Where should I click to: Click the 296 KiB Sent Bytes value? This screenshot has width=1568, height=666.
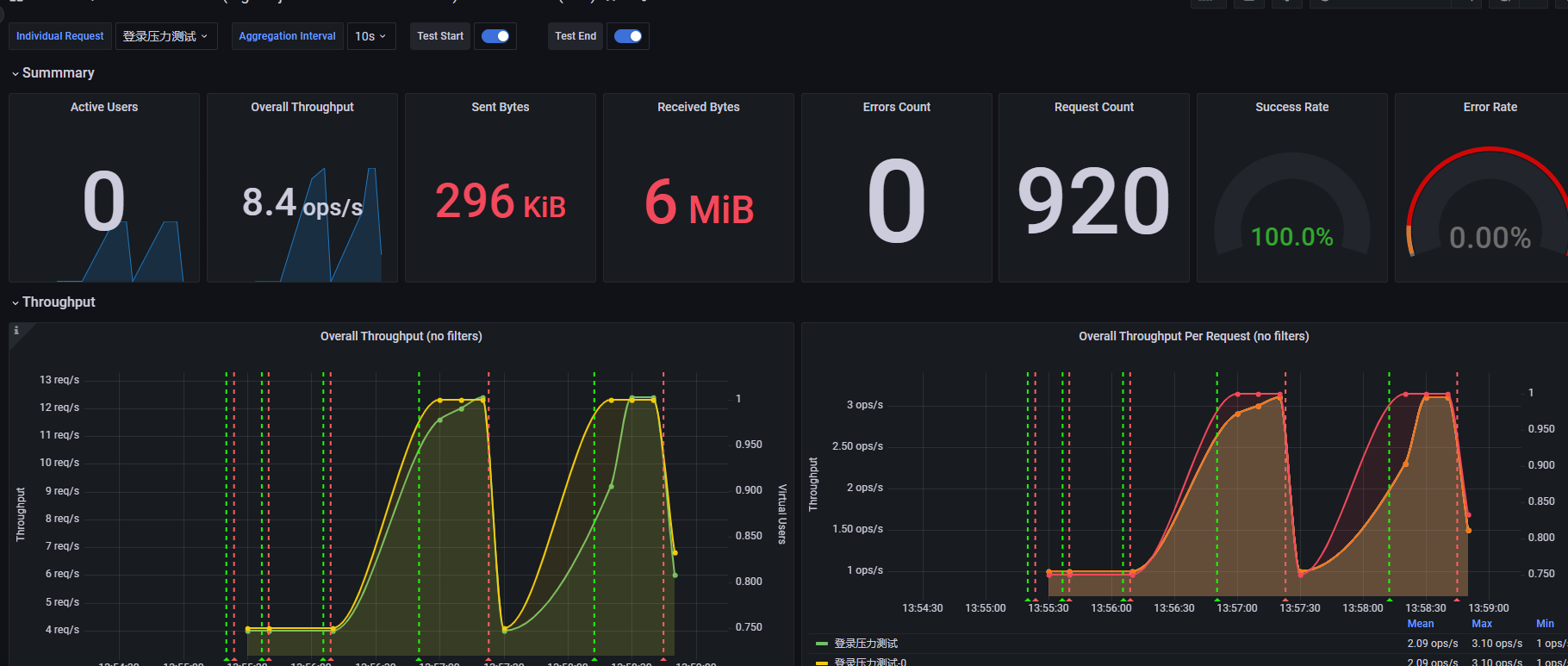coord(501,202)
